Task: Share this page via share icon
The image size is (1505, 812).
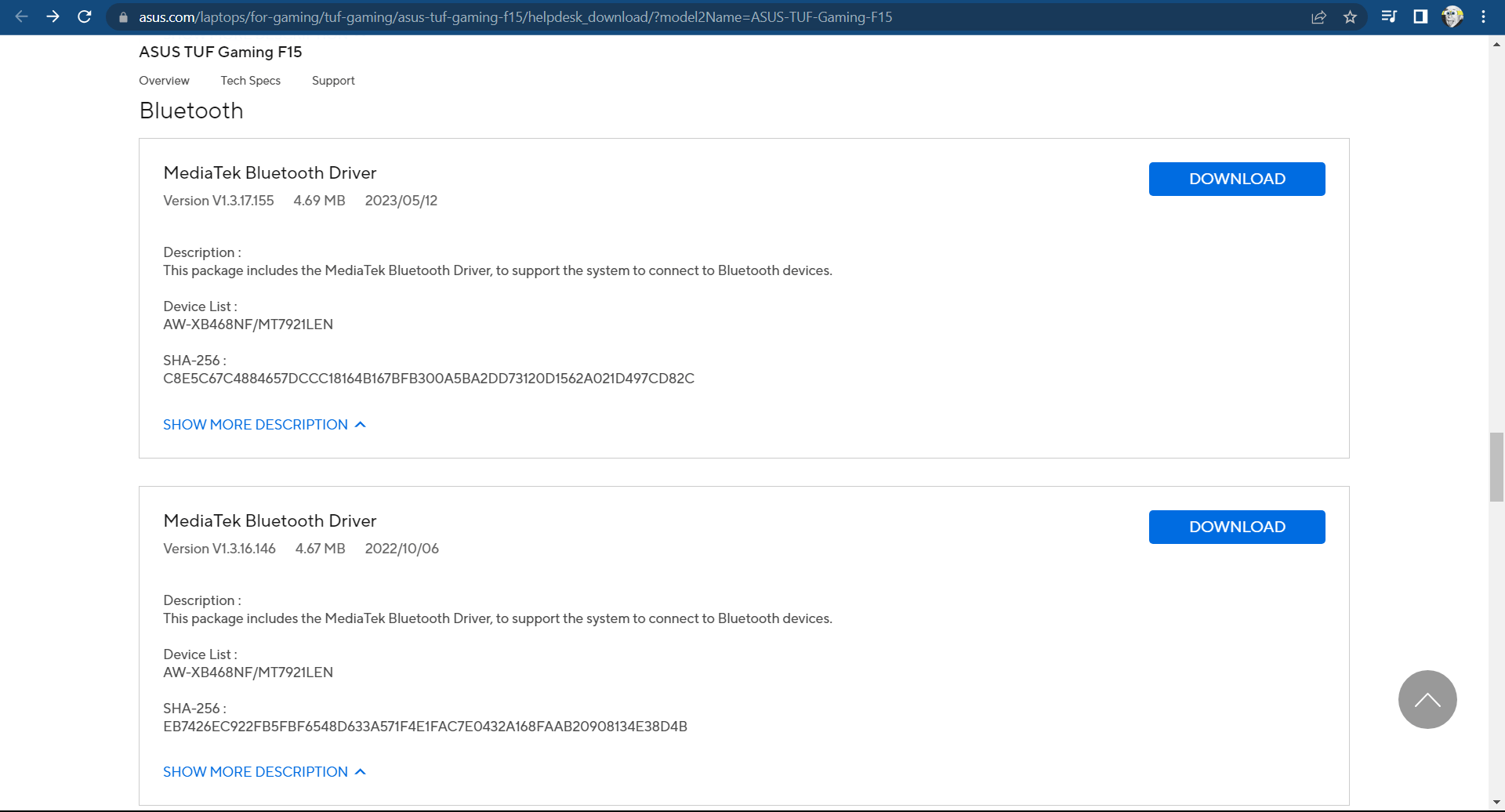Action: (x=1318, y=17)
